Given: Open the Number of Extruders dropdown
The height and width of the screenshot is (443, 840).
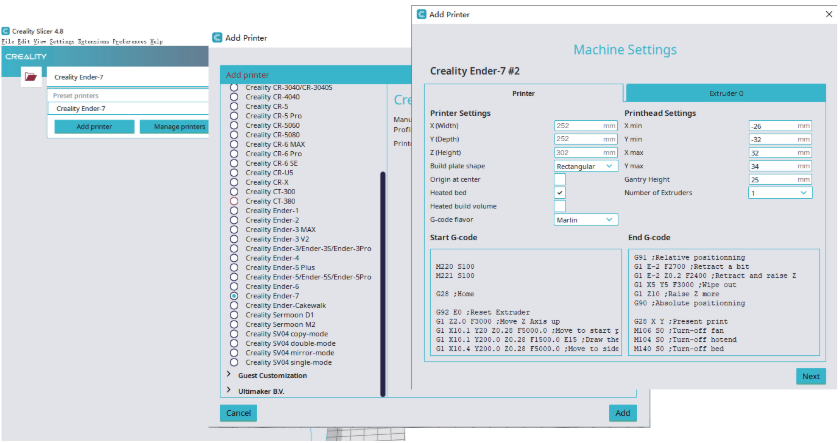Looking at the screenshot, I should click(x=780, y=193).
